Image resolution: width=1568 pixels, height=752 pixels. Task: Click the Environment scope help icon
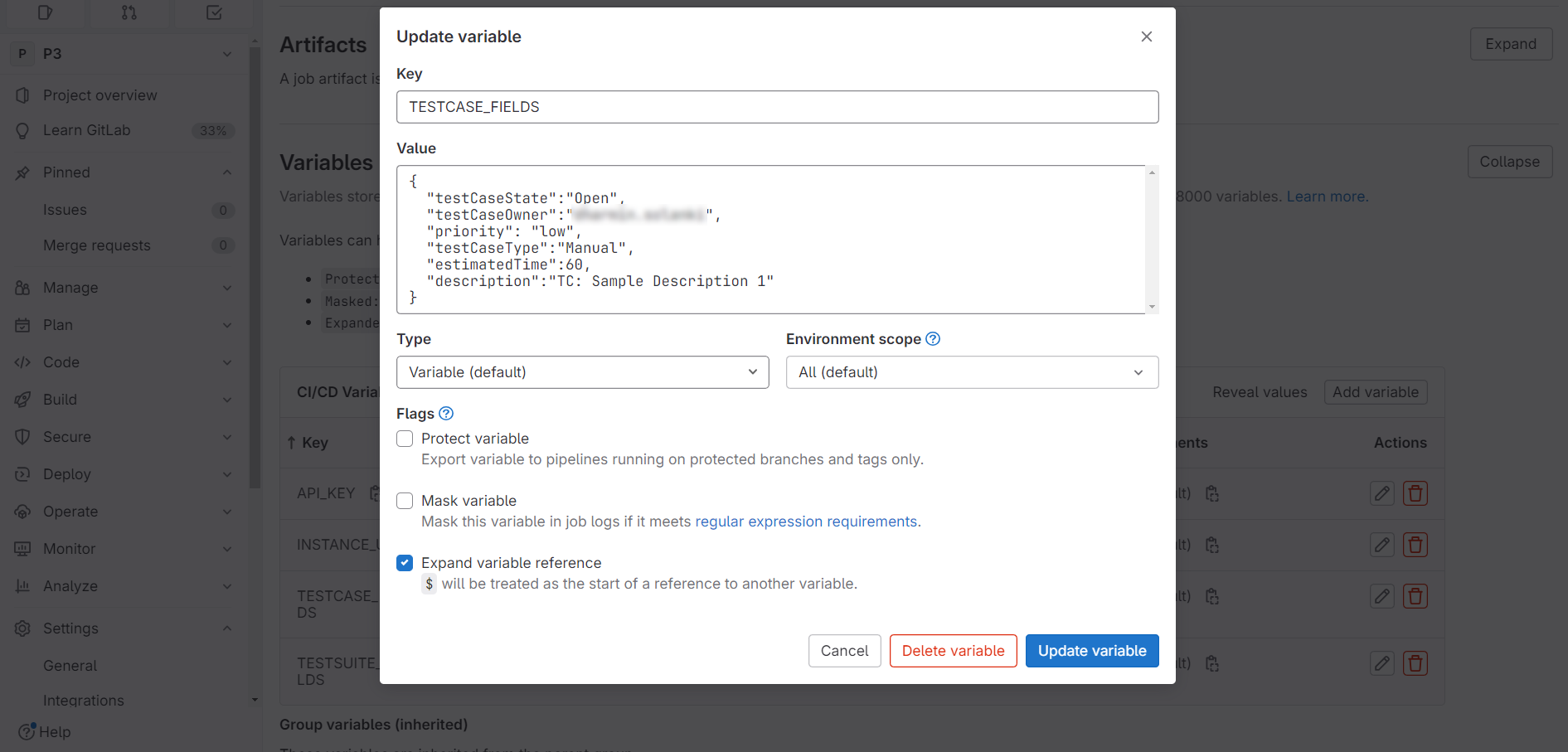coord(933,339)
